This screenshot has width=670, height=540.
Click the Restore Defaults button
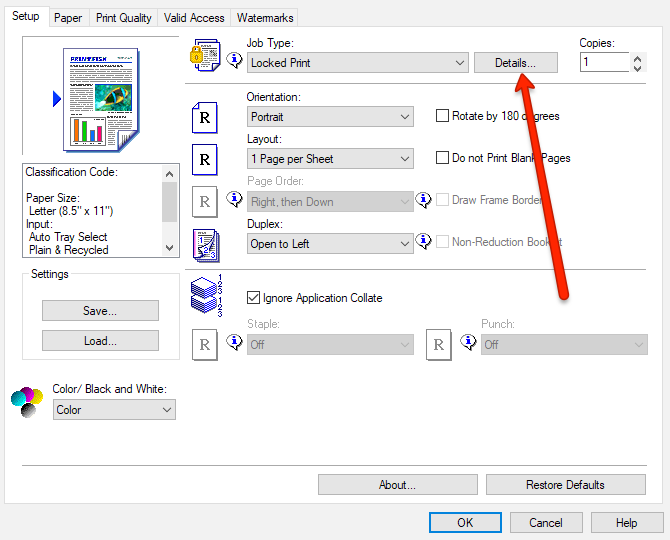565,485
